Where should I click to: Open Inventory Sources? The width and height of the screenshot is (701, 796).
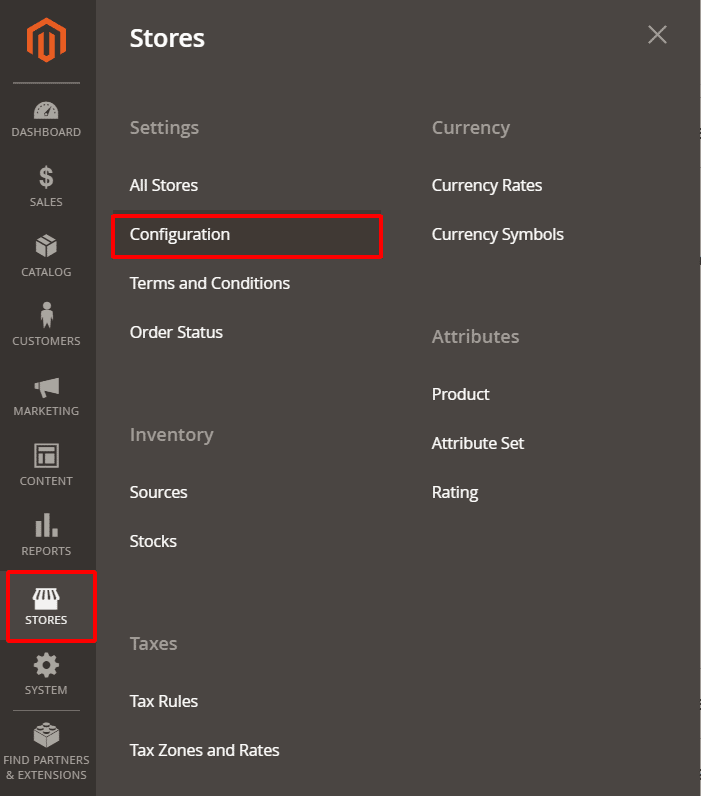(159, 493)
